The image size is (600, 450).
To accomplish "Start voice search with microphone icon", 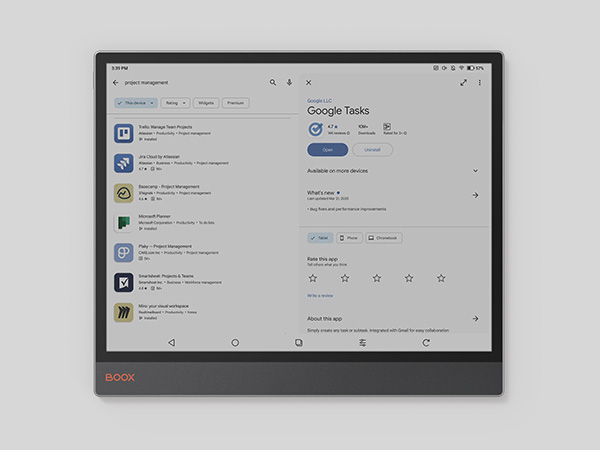I will (289, 82).
